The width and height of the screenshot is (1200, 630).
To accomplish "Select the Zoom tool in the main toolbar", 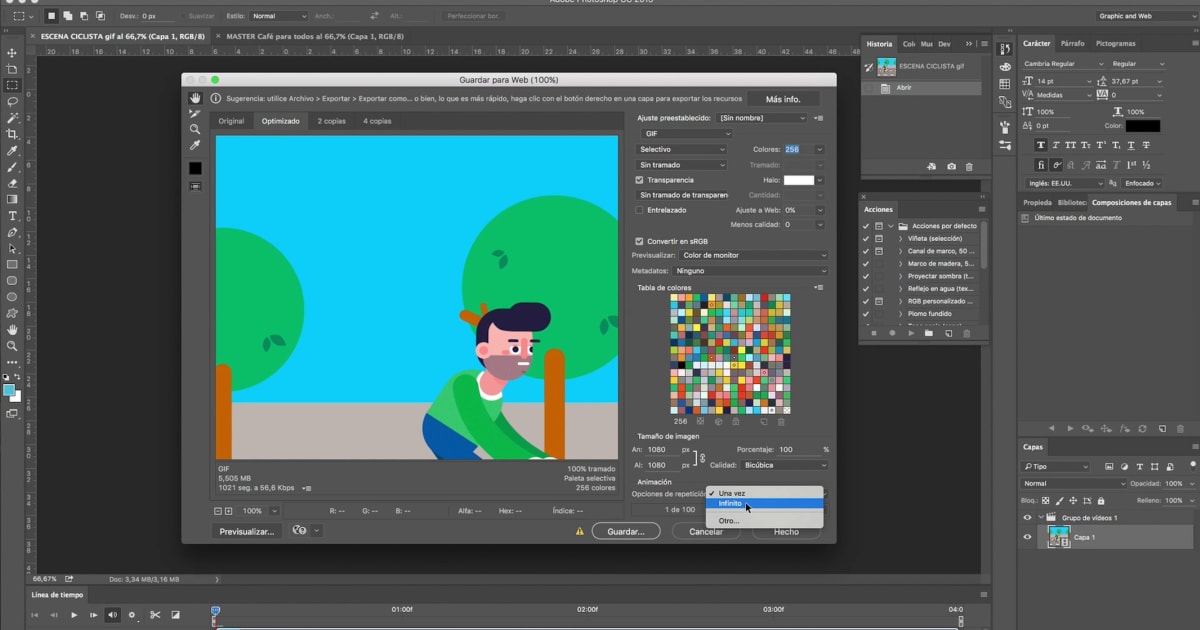I will point(12,346).
